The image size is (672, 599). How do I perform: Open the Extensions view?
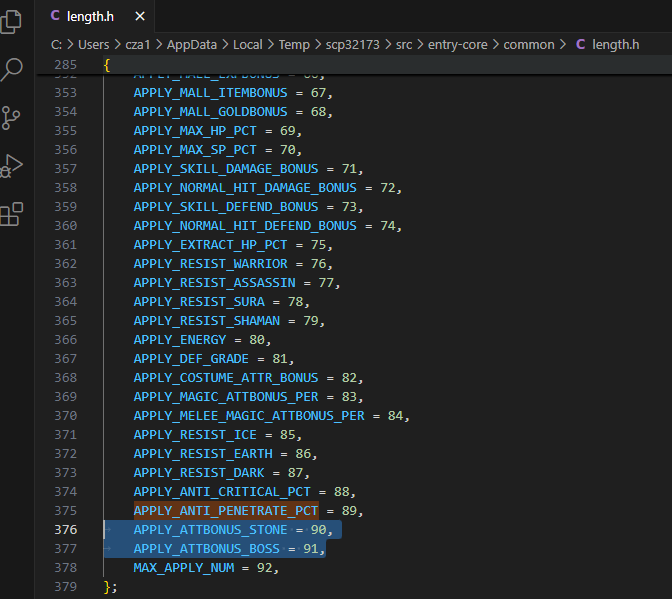(x=12, y=213)
